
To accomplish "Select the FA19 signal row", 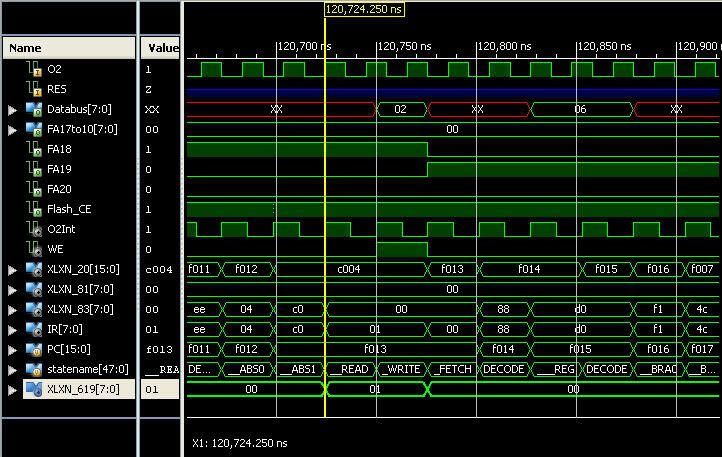I will (59, 169).
